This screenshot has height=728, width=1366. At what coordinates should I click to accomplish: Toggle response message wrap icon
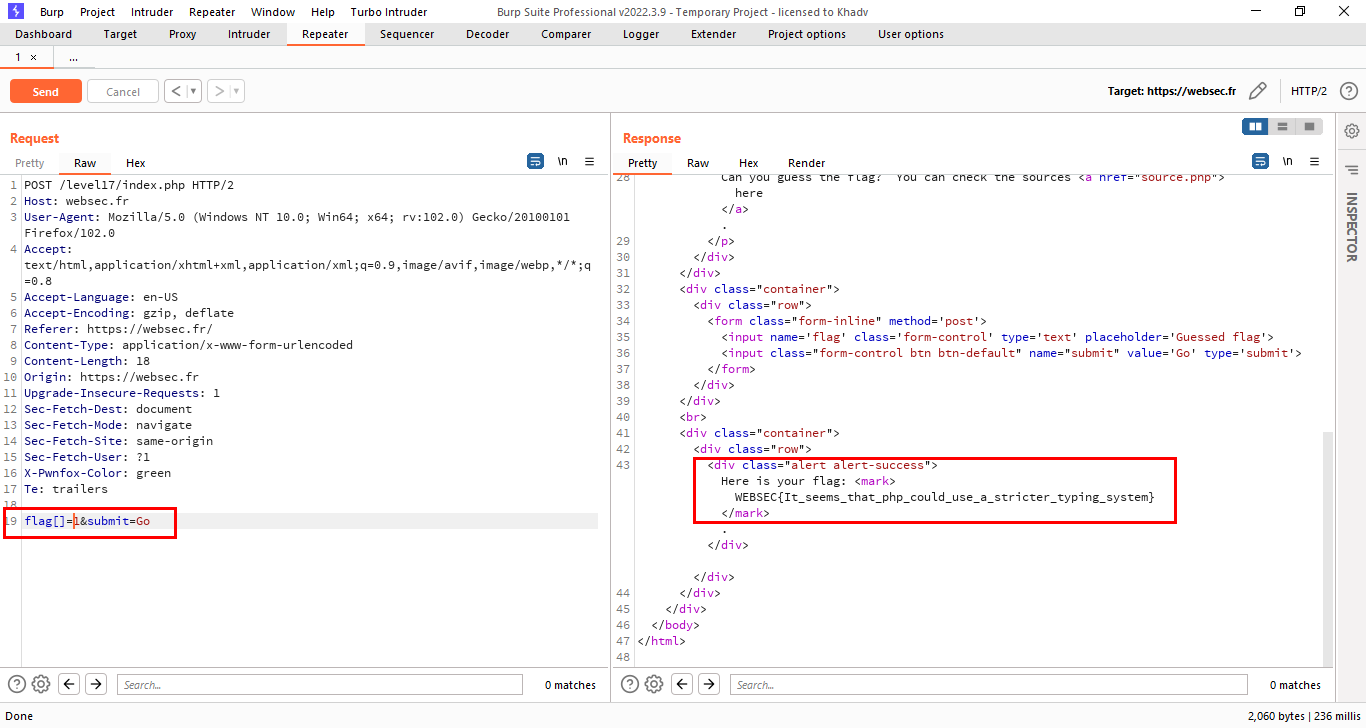[x=1261, y=161]
